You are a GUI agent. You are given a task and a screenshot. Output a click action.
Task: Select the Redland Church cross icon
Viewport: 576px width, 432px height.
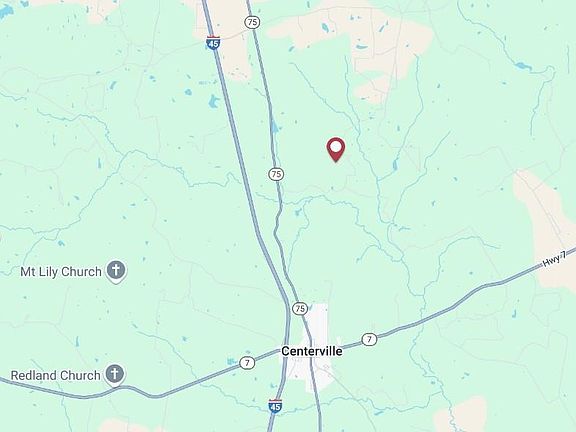point(115,375)
